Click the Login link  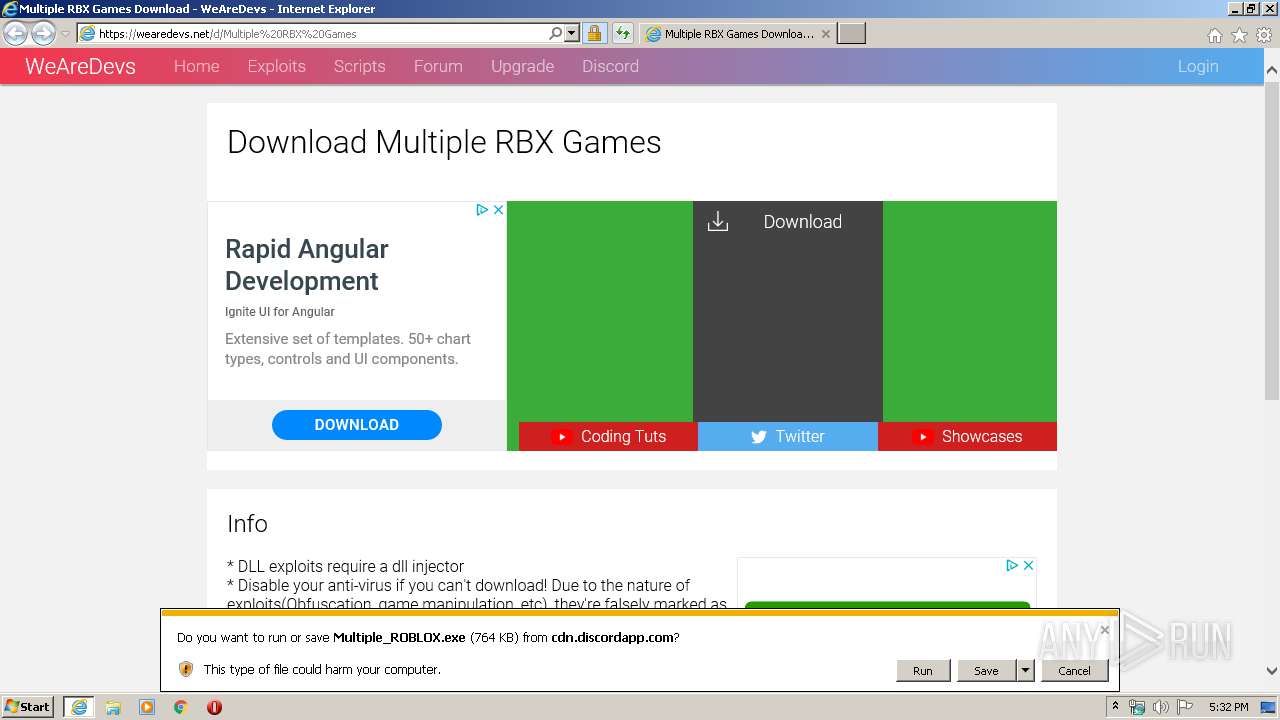(1197, 66)
